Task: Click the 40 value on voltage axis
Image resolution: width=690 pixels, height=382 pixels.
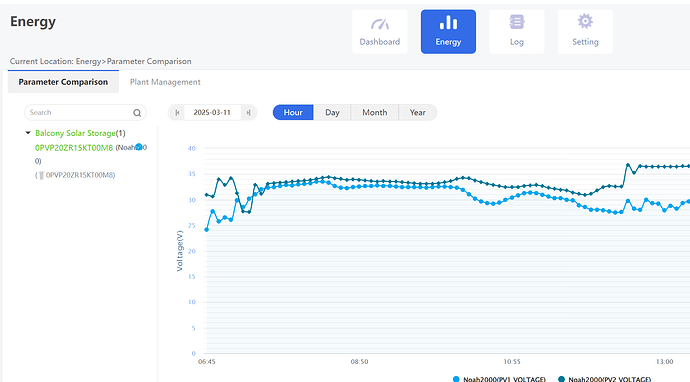Action: (x=192, y=148)
